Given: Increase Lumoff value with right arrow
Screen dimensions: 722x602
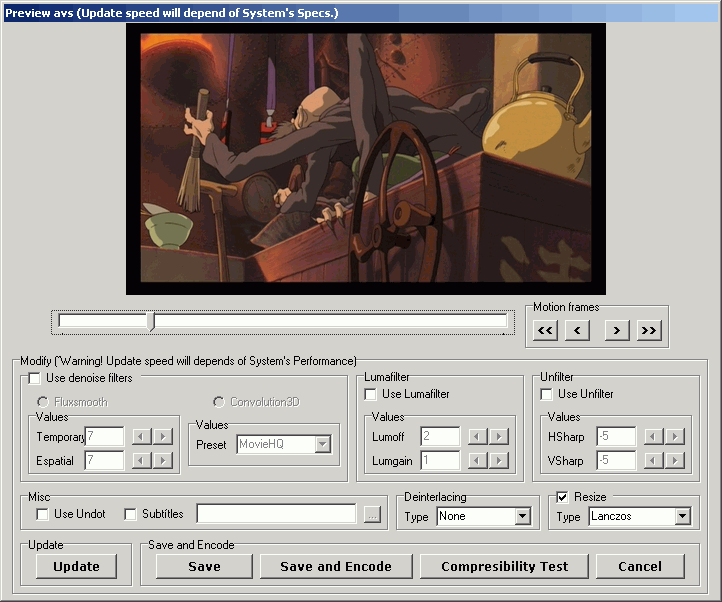Looking at the screenshot, I should coord(499,436).
